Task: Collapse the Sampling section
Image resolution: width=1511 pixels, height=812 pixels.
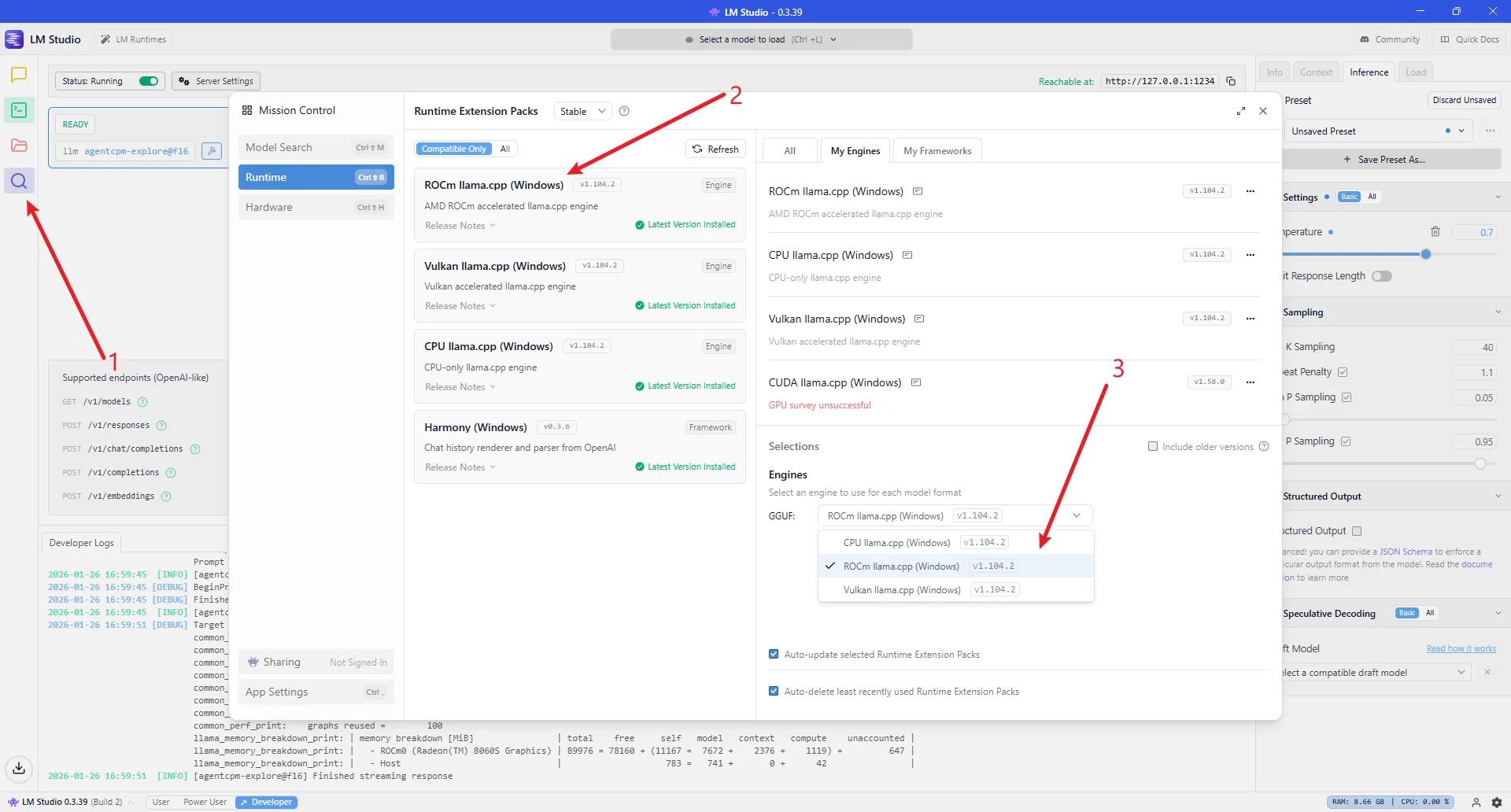Action: point(1498,312)
